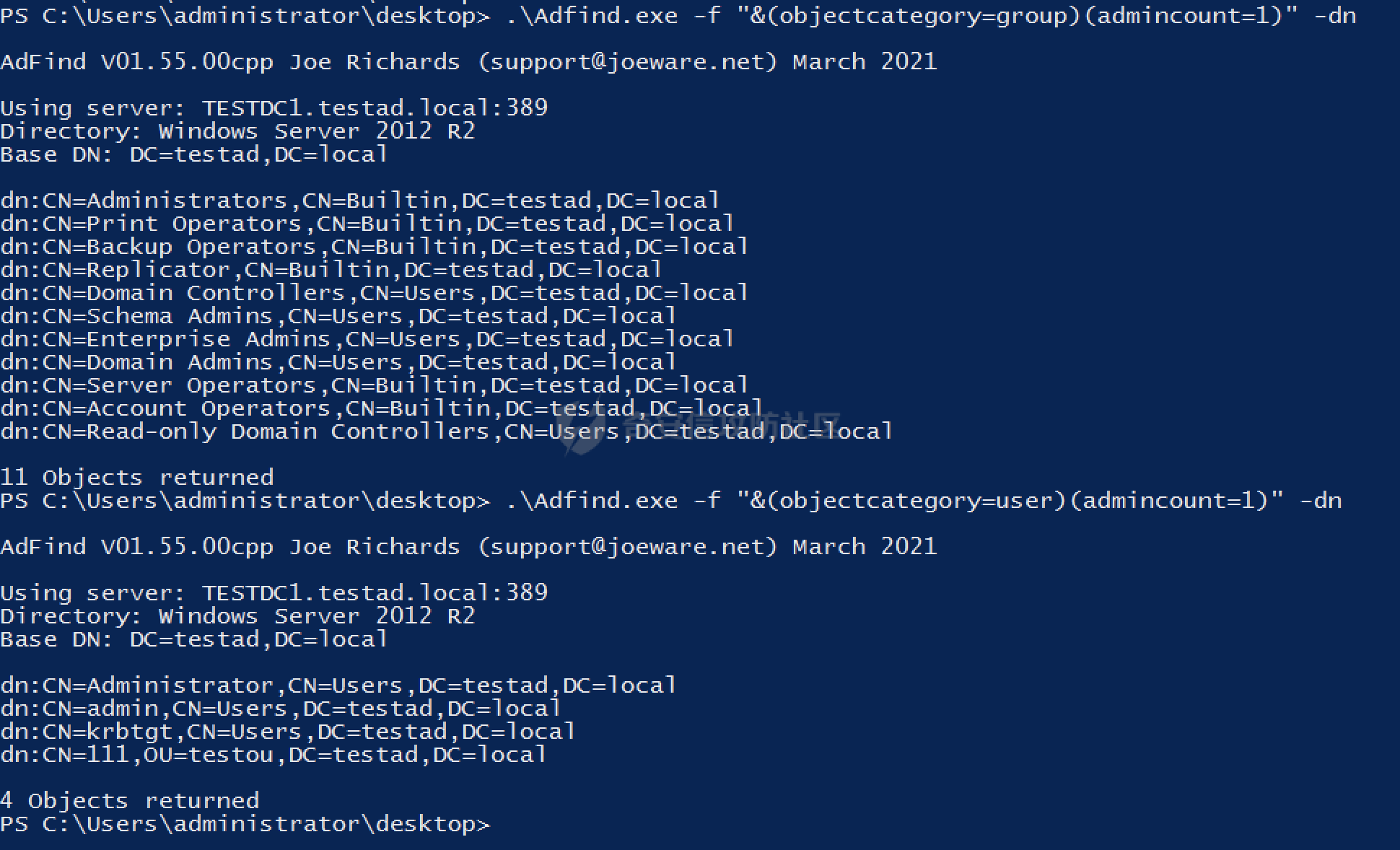Select the Domain Controllers DN entry
This screenshot has height=850, width=1400.
coord(374,292)
